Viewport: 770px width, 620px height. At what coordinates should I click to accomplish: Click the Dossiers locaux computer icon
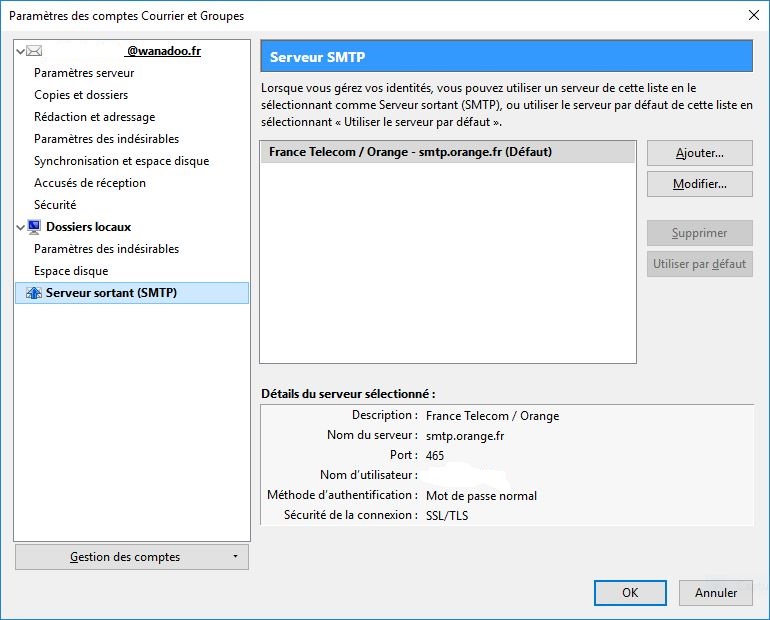click(x=34, y=227)
